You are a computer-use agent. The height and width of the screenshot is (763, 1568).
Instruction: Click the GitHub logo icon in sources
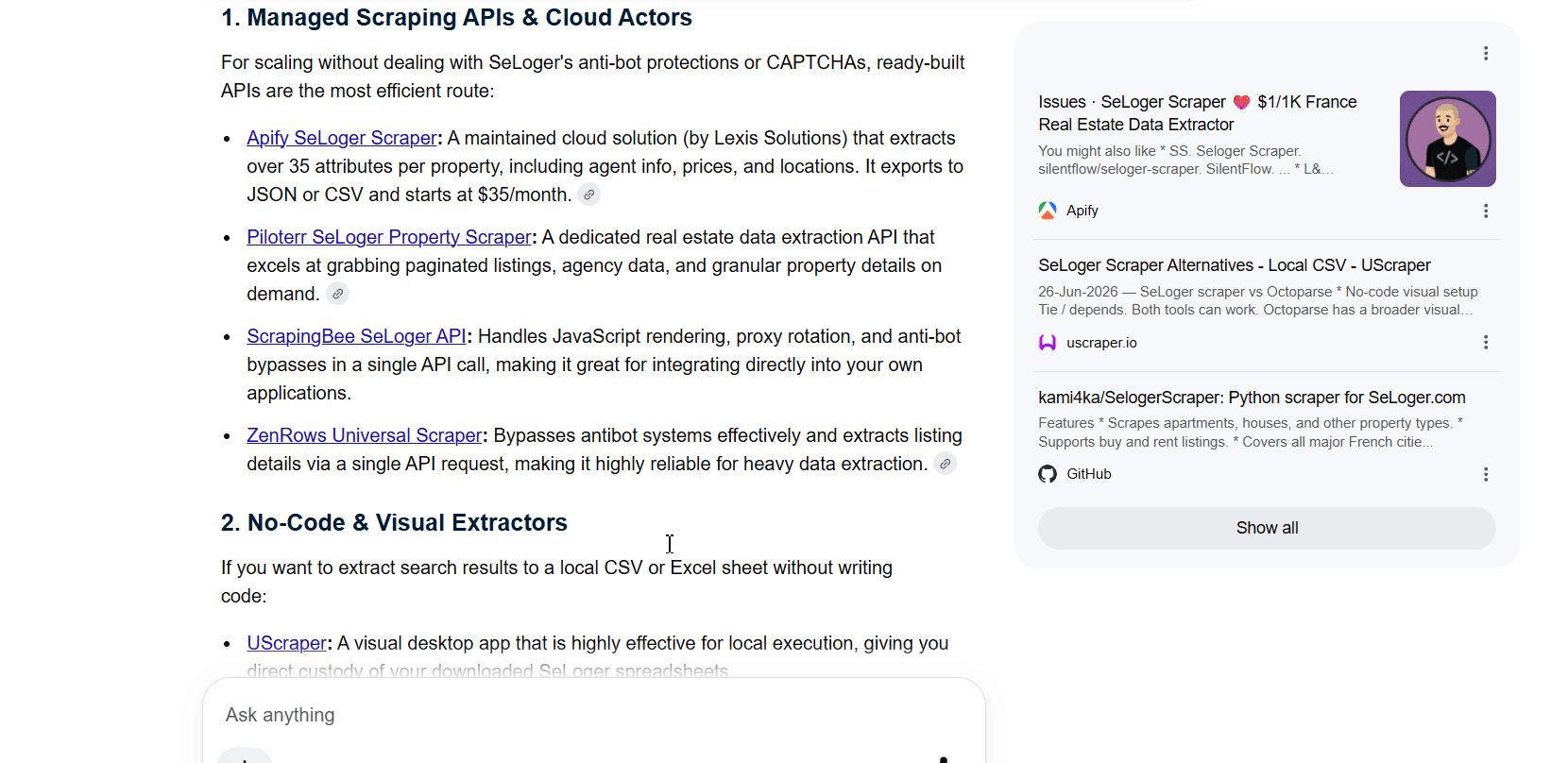coord(1048,474)
